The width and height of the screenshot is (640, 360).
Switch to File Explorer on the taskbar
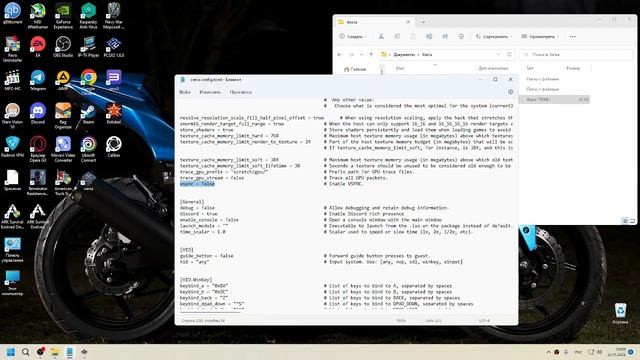(x=55, y=352)
